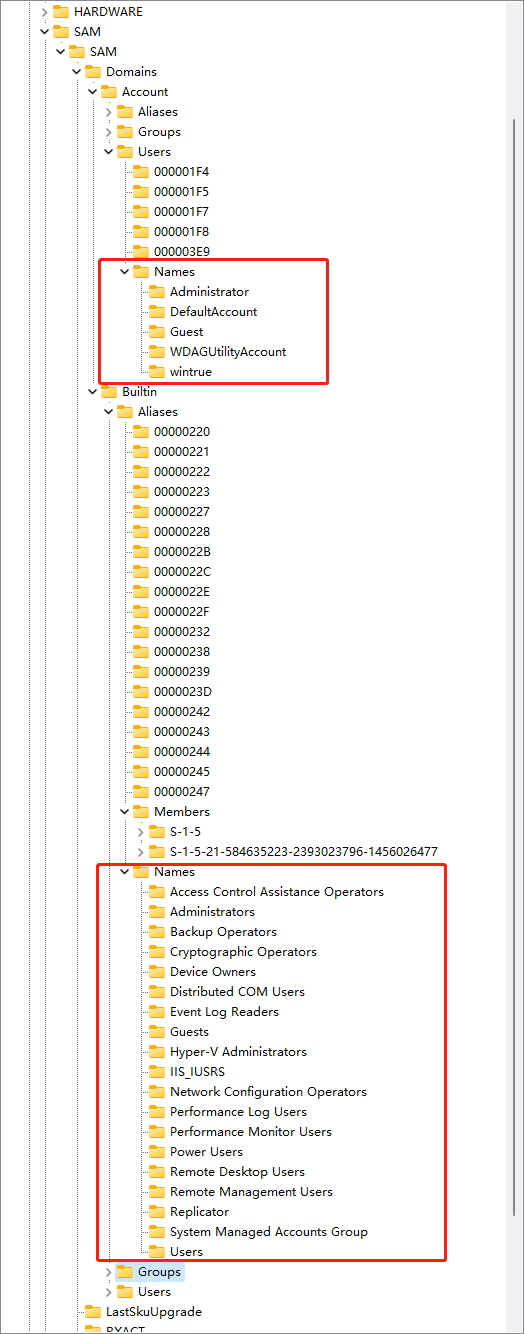Image resolution: width=524 pixels, height=1334 pixels.
Task: Select Access Control Assistance Operators key
Action: tap(277, 892)
